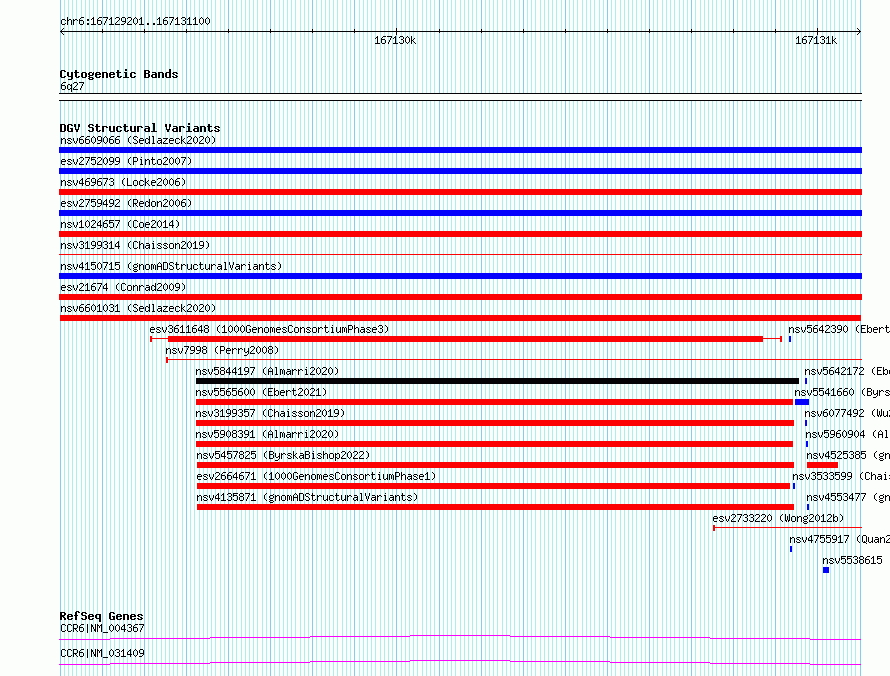Open the DGV Structural Variants track heading
This screenshot has height=676, width=890.
click(x=140, y=128)
